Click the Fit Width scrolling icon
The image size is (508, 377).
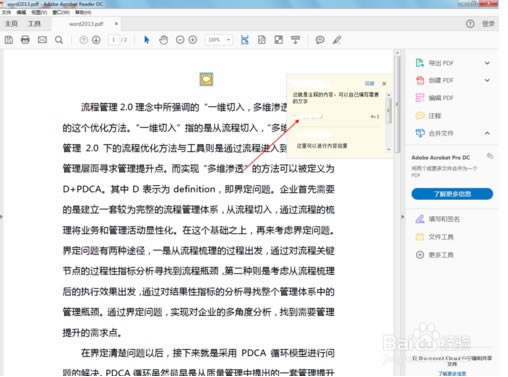tap(245, 40)
